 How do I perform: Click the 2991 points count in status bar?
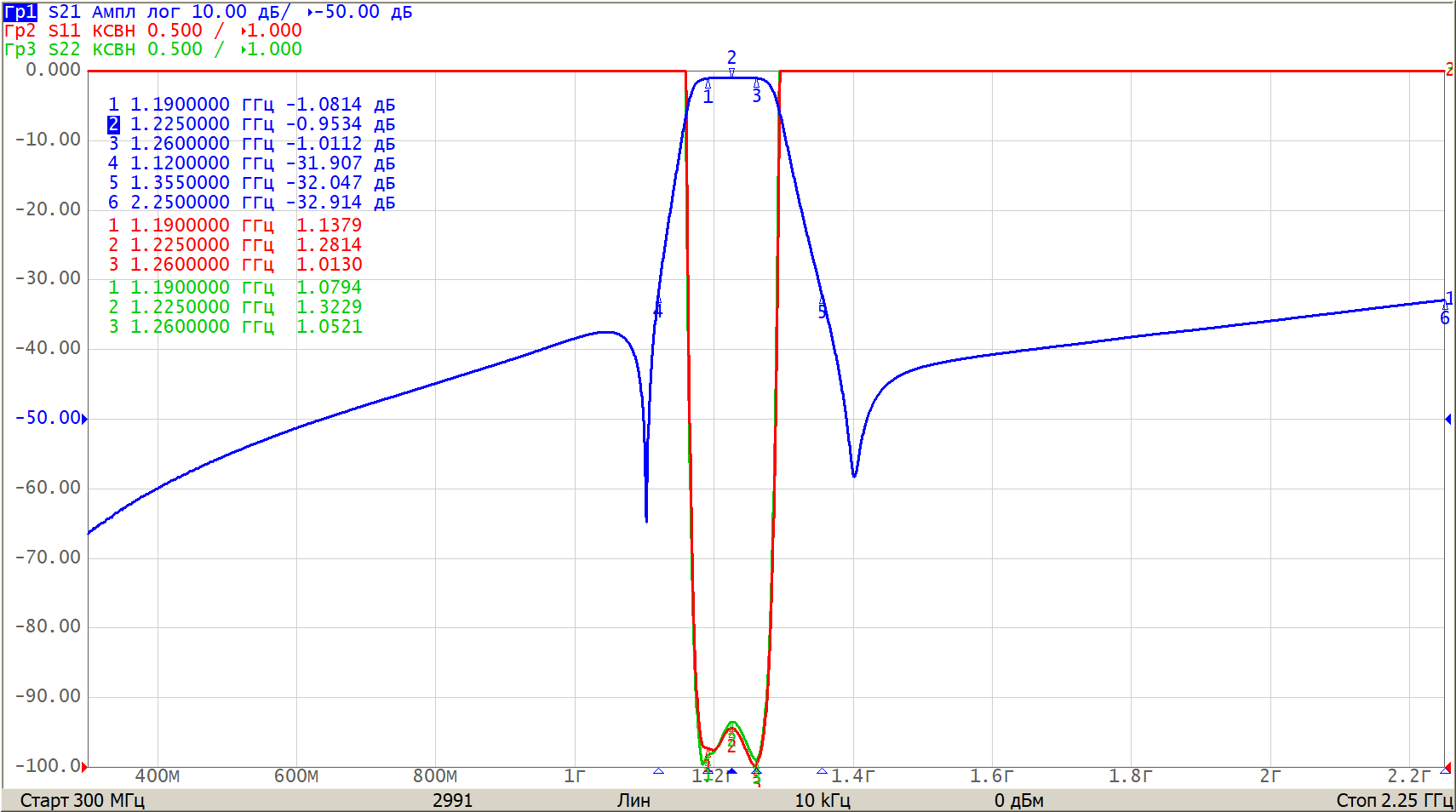click(x=452, y=800)
